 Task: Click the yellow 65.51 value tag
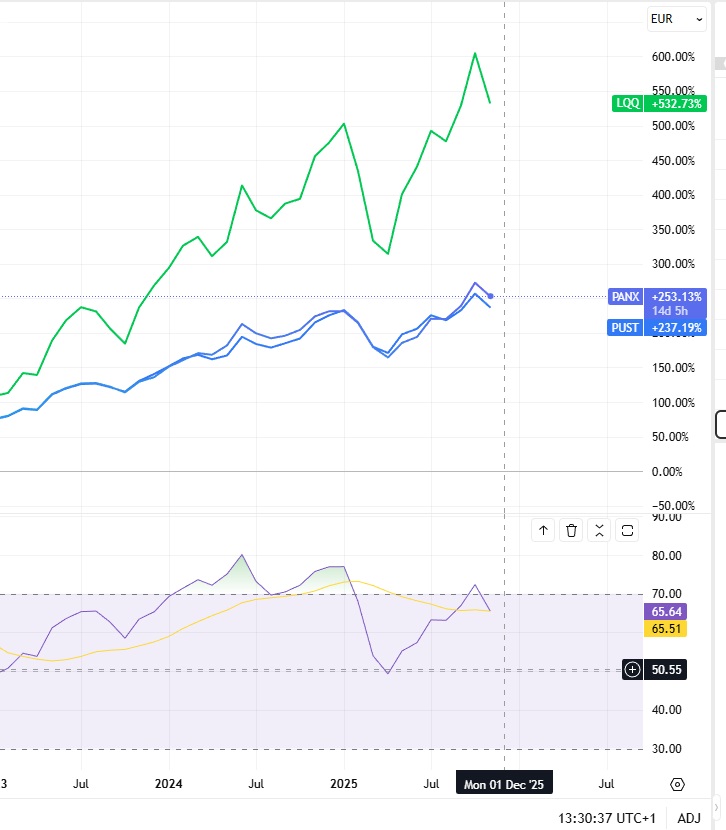(x=666, y=629)
